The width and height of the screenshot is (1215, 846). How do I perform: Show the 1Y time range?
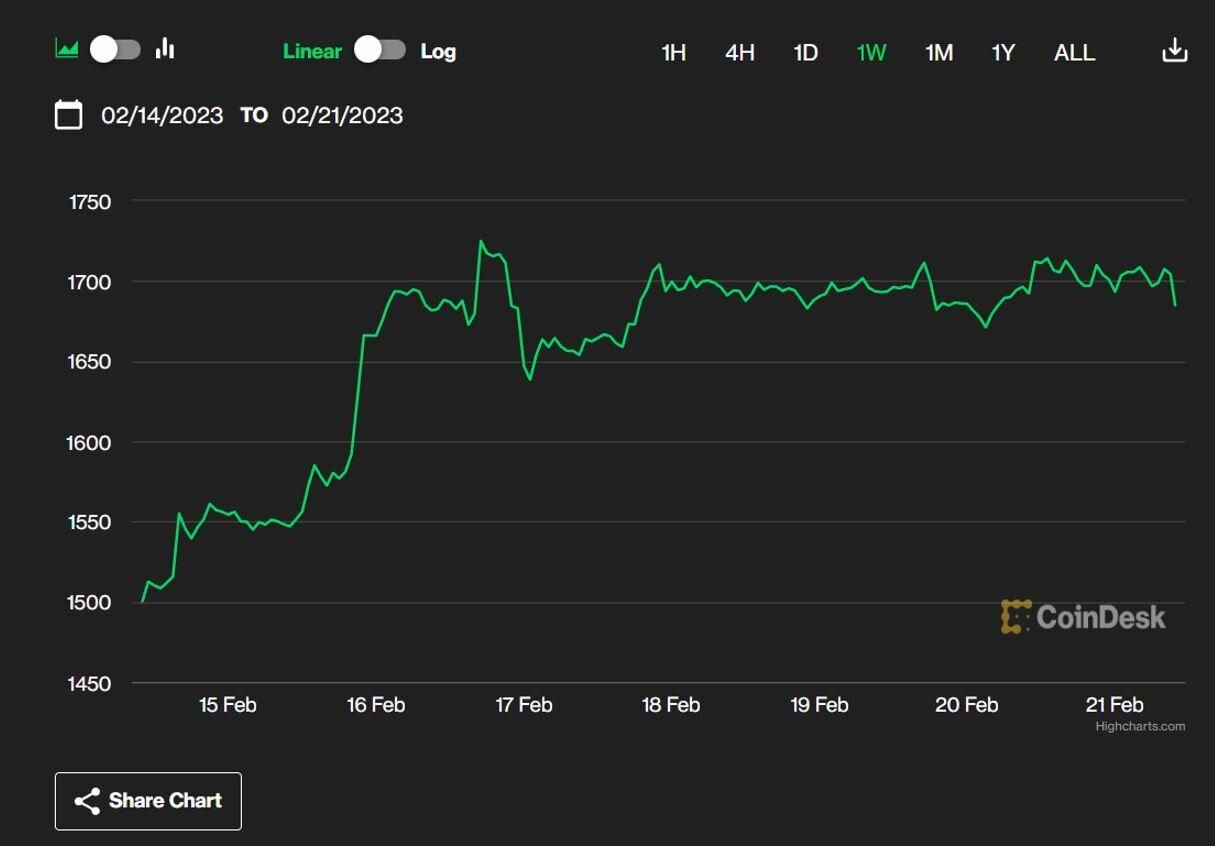coord(1003,53)
